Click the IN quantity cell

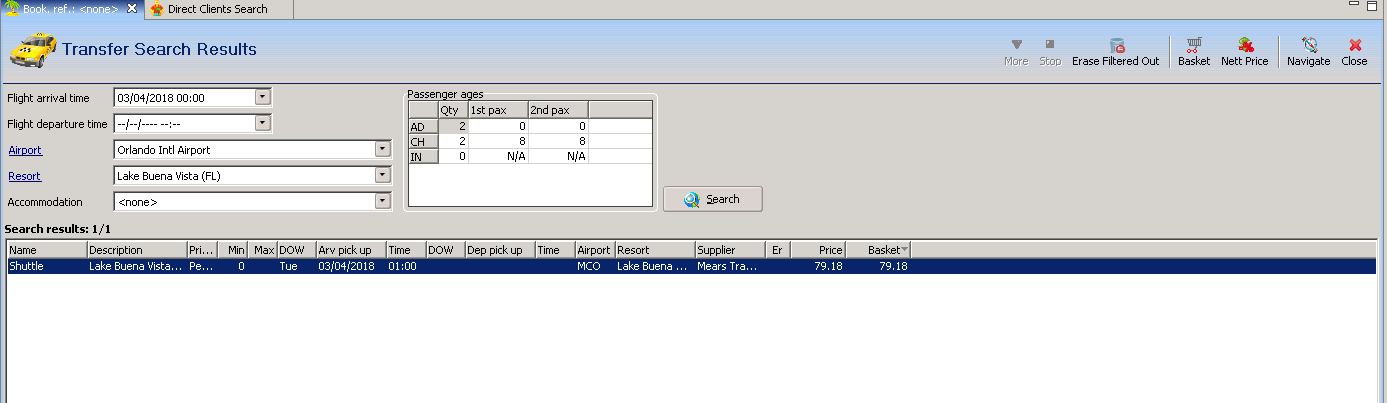453,156
